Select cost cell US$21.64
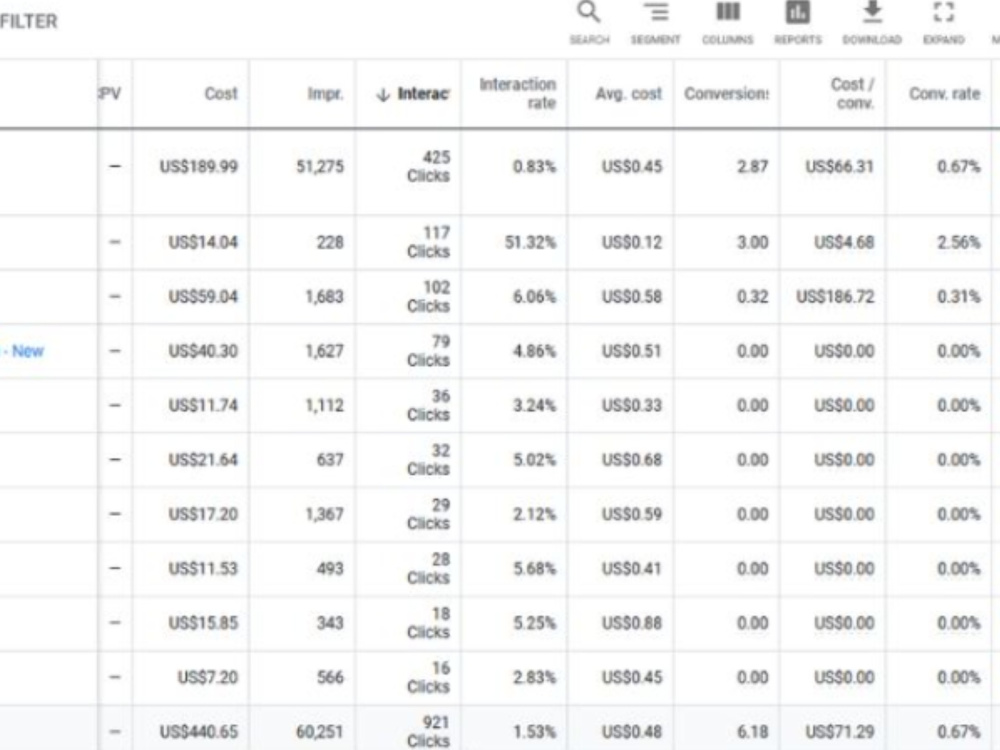The image size is (1000, 750). (x=203, y=460)
